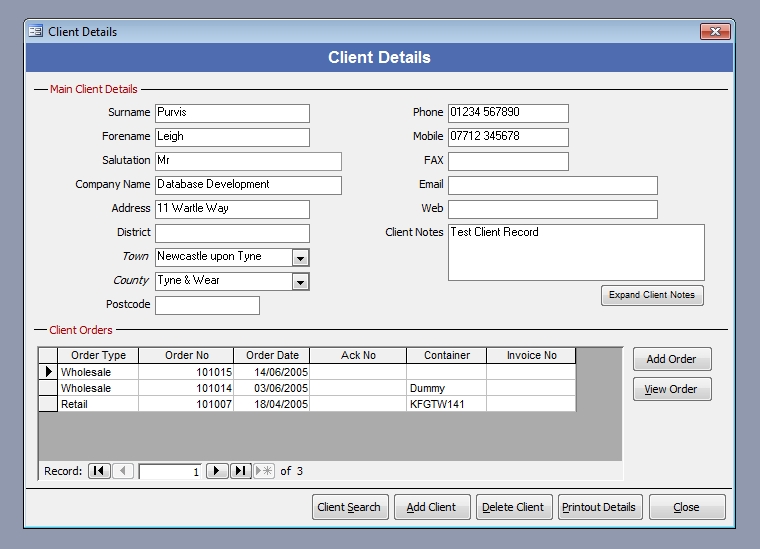760x549 pixels.
Task: Click the Client Details form icon in title bar
Action: coord(36,32)
